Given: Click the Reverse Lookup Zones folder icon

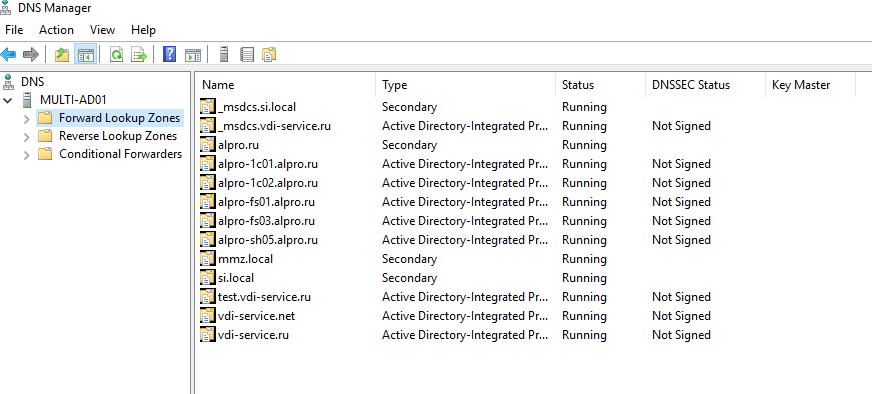Looking at the screenshot, I should tap(45, 136).
